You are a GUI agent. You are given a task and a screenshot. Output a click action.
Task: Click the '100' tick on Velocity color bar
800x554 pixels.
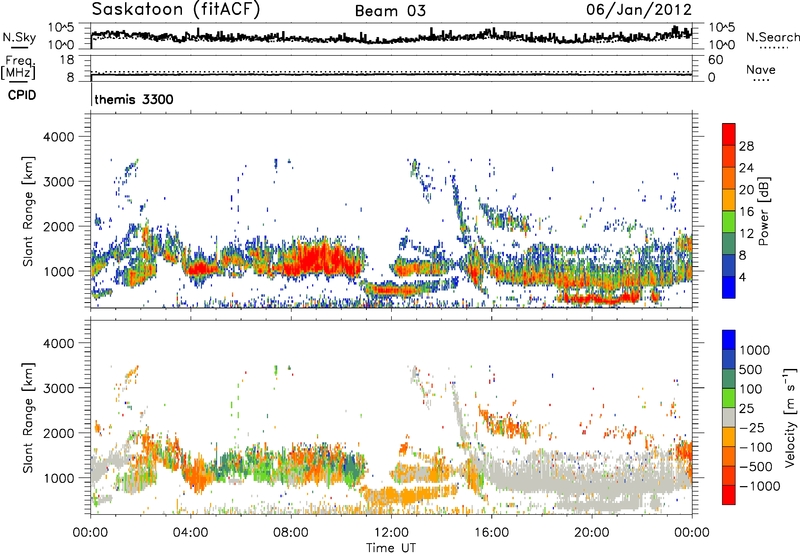click(x=752, y=389)
